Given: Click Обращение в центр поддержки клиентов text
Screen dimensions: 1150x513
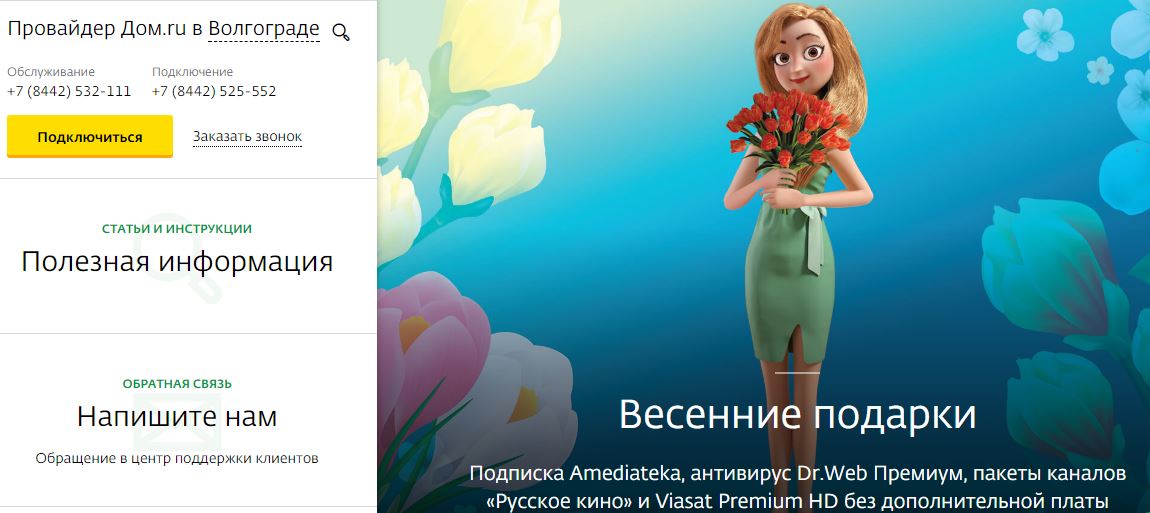Looking at the screenshot, I should (177, 459).
